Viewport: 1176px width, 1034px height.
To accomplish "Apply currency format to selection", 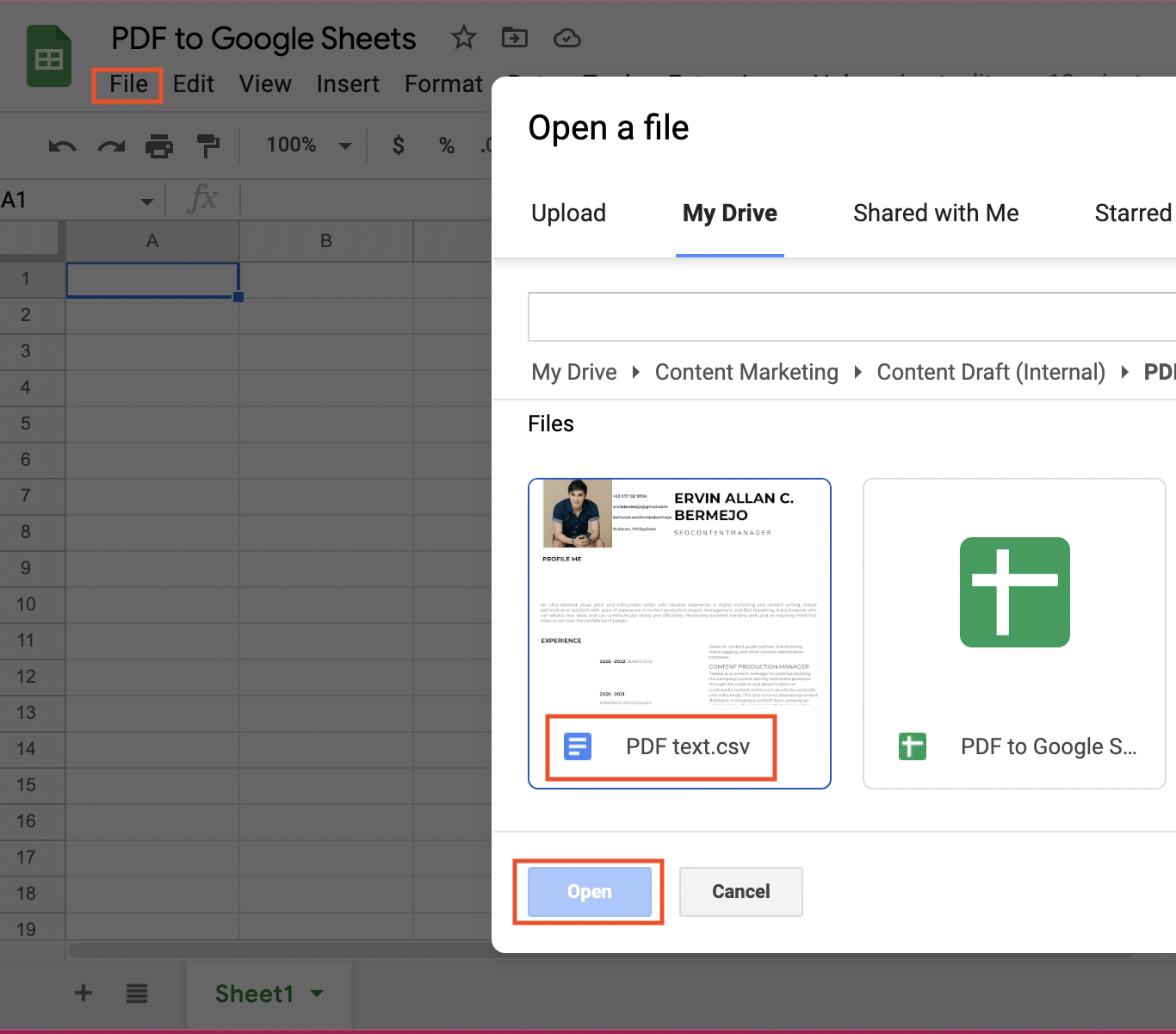I will pyautogui.click(x=398, y=145).
